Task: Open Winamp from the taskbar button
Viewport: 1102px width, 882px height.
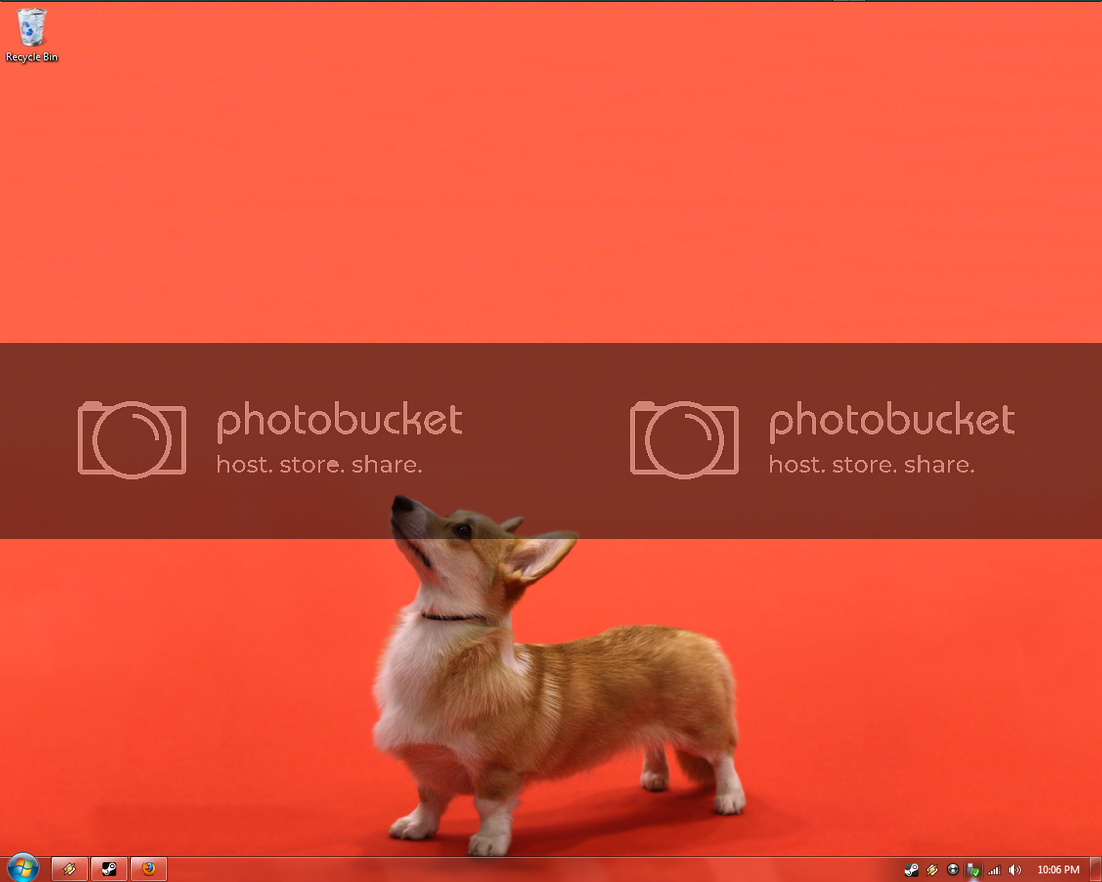Action: [70, 869]
